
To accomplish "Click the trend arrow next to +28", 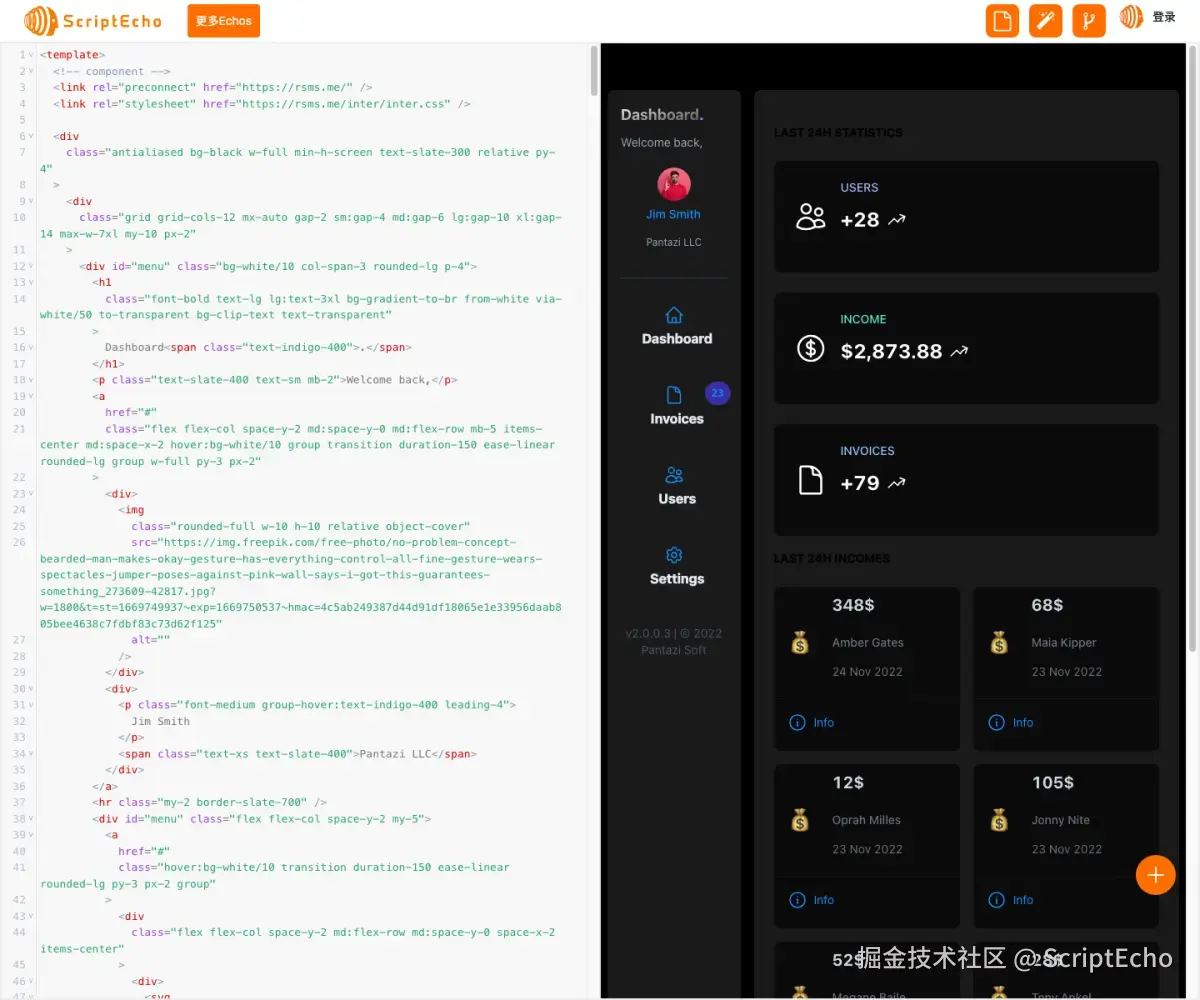I will (897, 220).
